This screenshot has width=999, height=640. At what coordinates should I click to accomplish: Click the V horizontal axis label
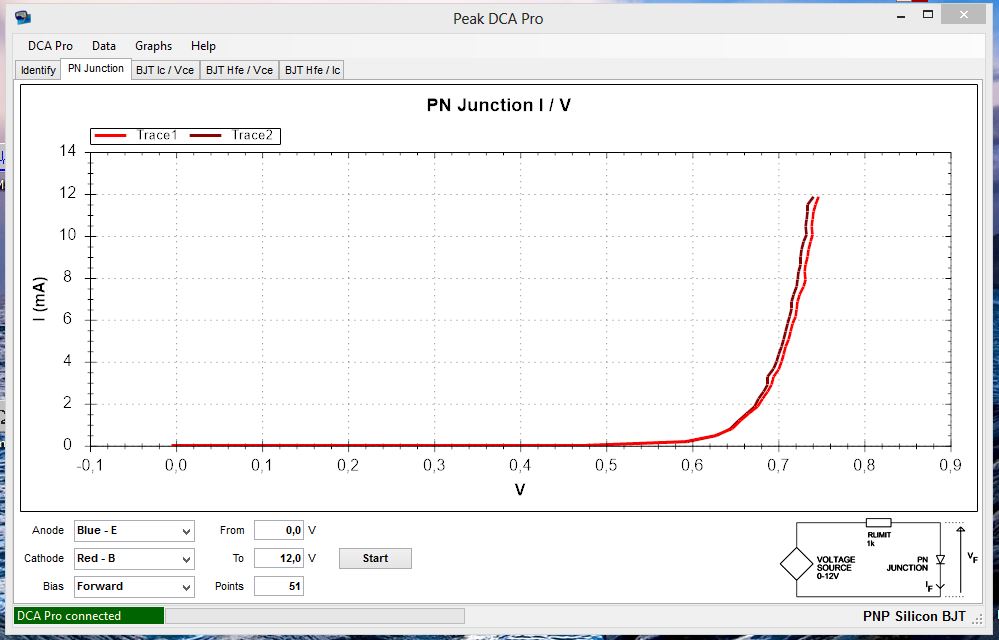click(x=520, y=490)
